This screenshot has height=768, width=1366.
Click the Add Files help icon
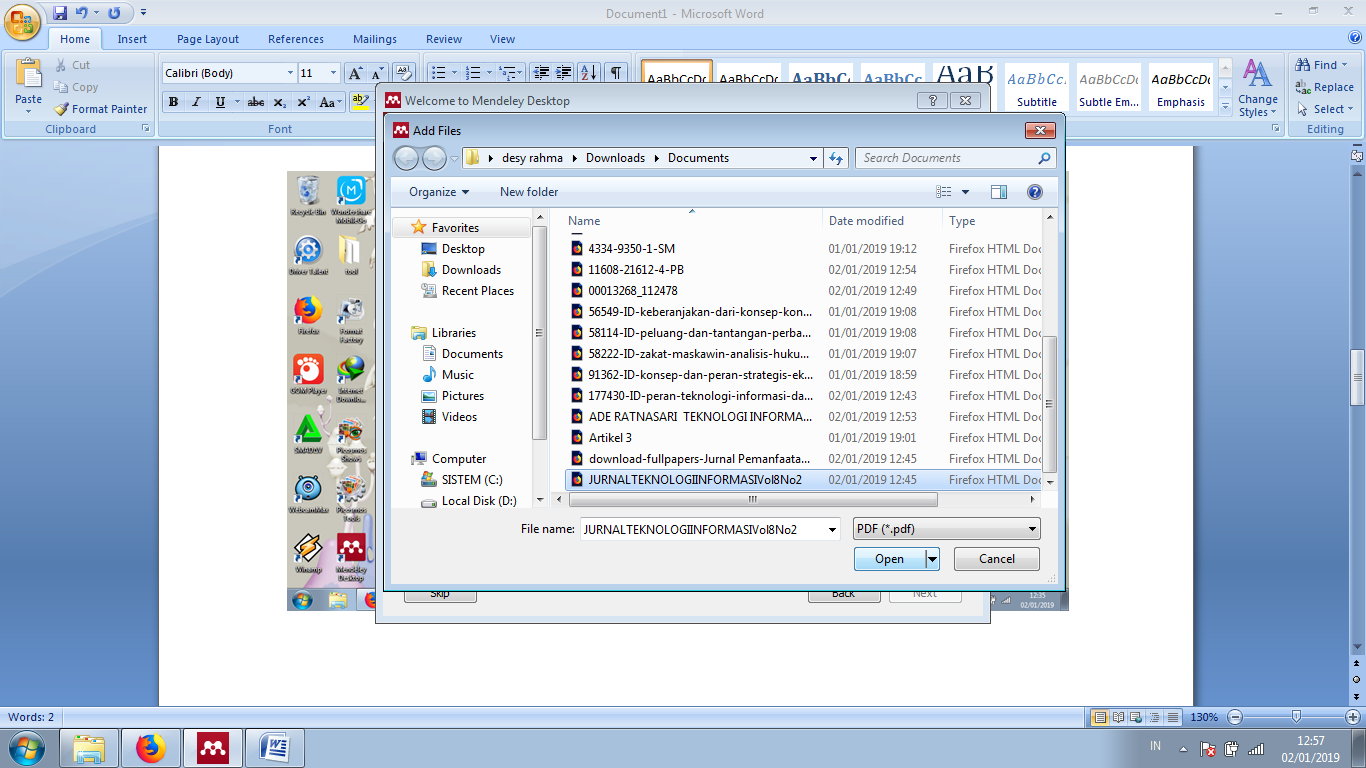pyautogui.click(x=1035, y=192)
